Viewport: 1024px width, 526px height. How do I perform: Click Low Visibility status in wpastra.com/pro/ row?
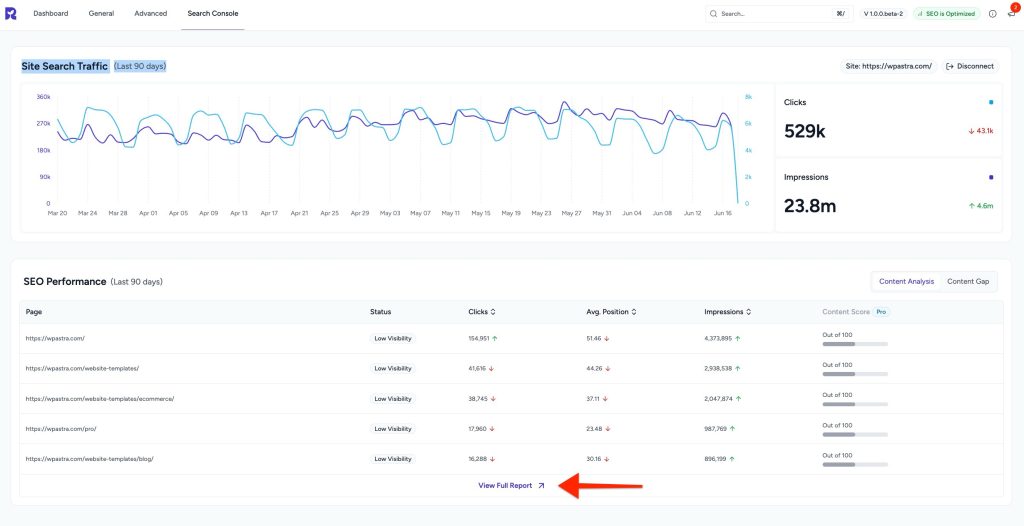coord(392,429)
